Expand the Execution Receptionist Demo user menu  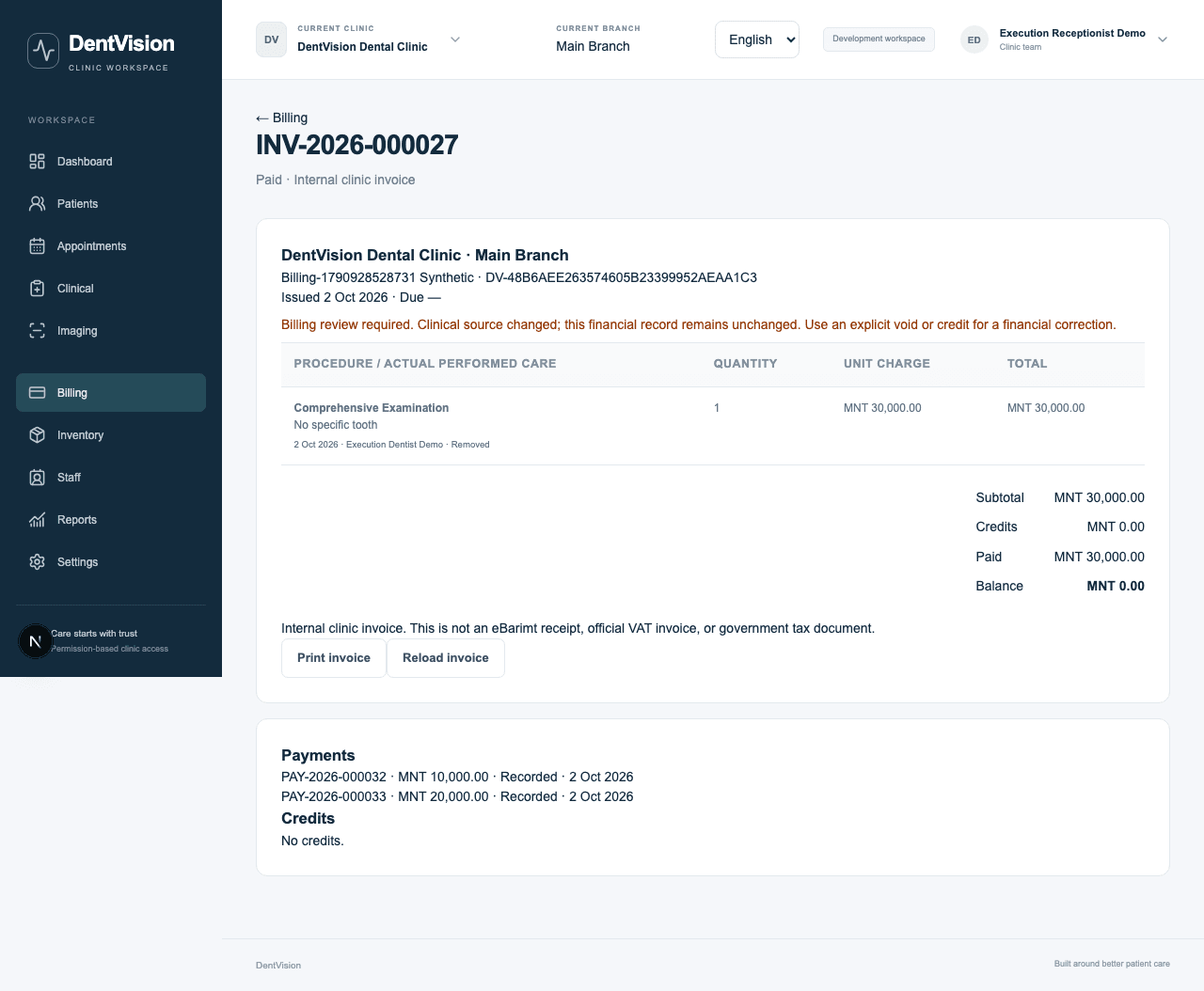[x=1163, y=39]
